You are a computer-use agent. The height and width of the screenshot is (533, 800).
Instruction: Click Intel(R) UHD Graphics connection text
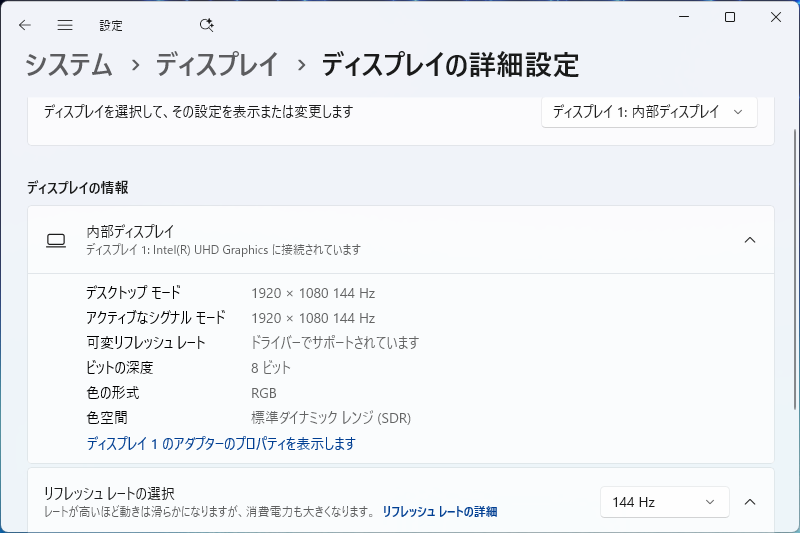click(x=223, y=250)
